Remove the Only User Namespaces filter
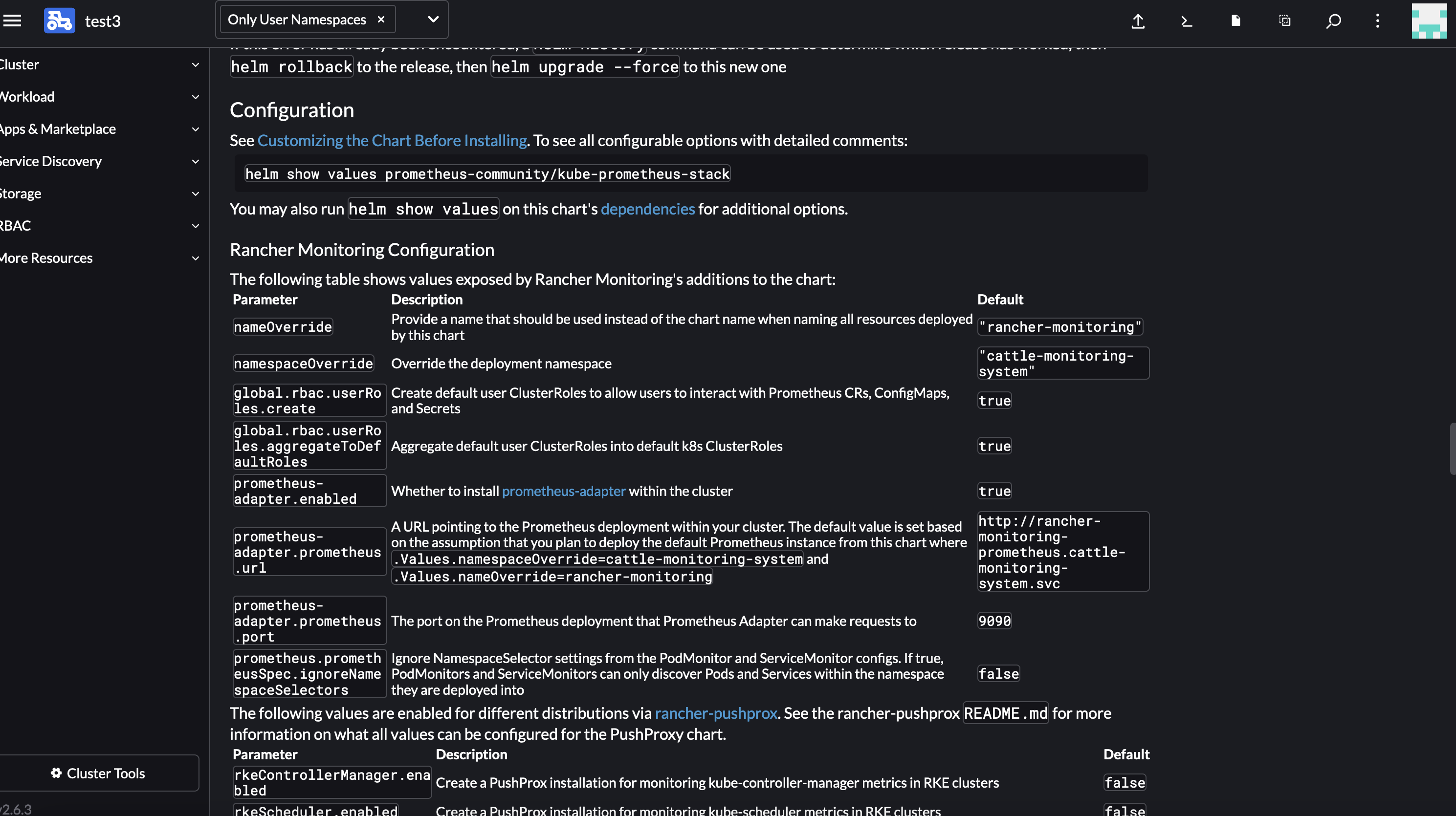 click(x=381, y=19)
